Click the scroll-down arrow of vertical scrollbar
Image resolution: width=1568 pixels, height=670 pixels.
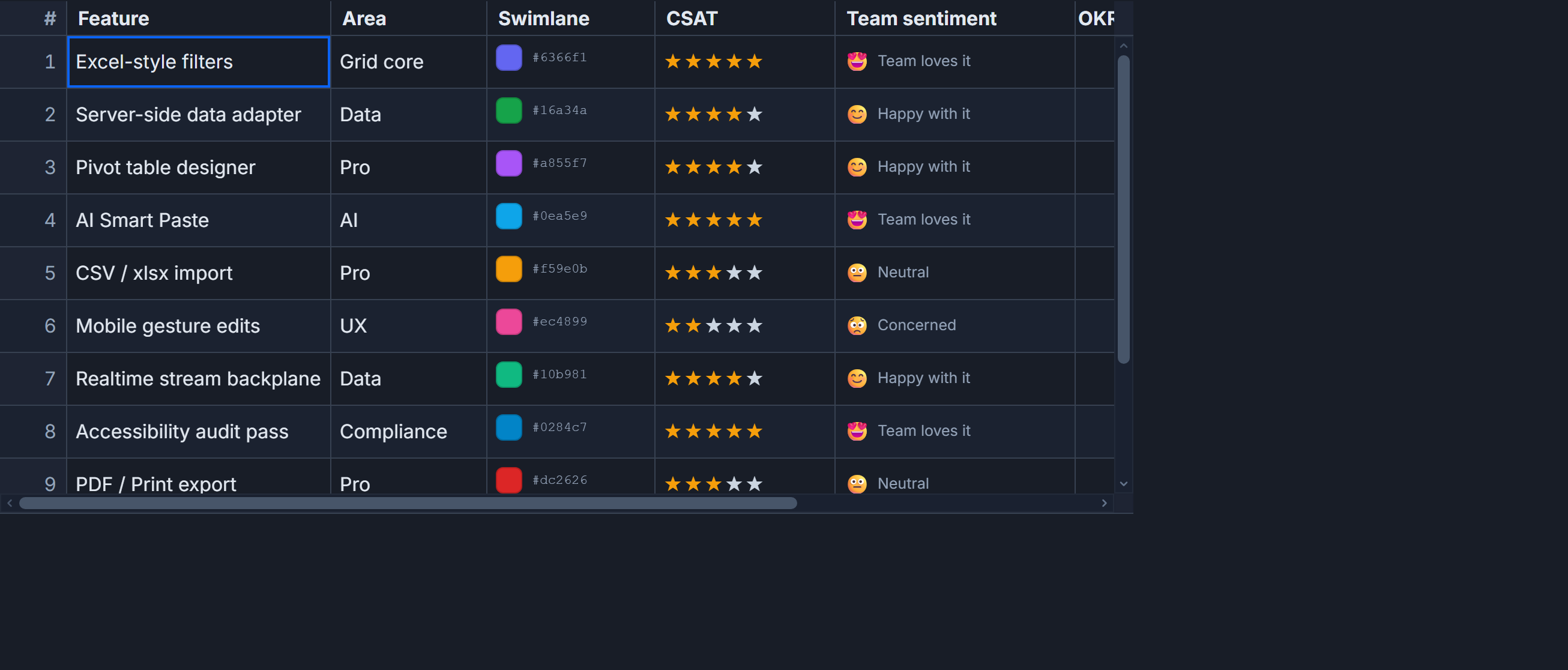coord(1124,484)
